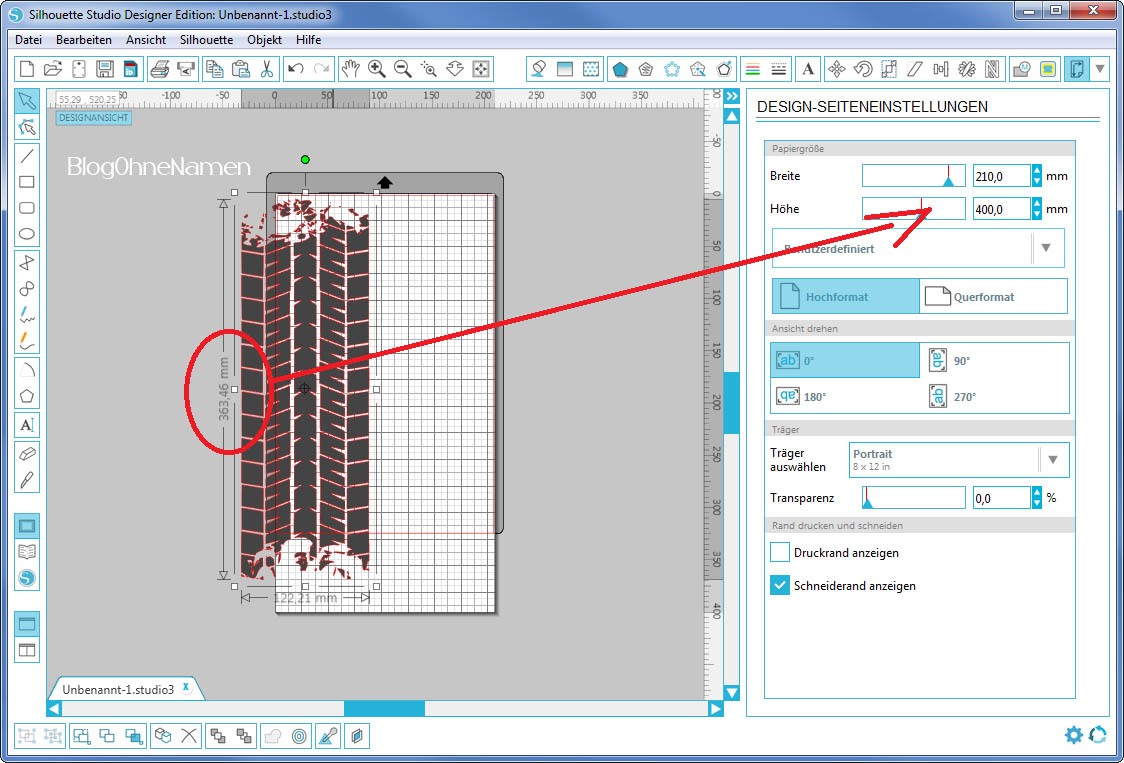This screenshot has width=1124, height=763.
Task: Select the Eraser tool
Action: click(27, 453)
